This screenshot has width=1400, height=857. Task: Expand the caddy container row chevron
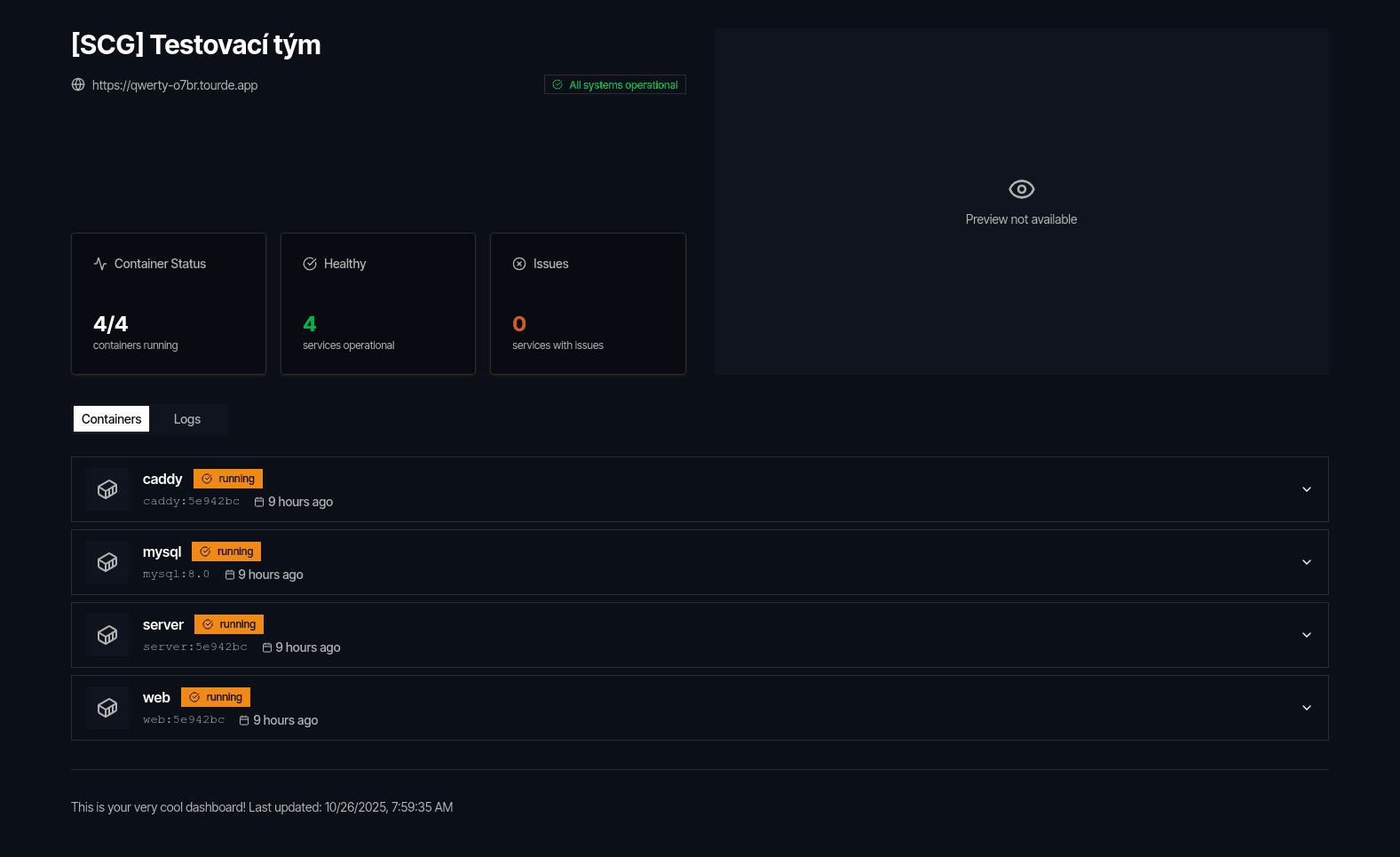pyautogui.click(x=1306, y=489)
